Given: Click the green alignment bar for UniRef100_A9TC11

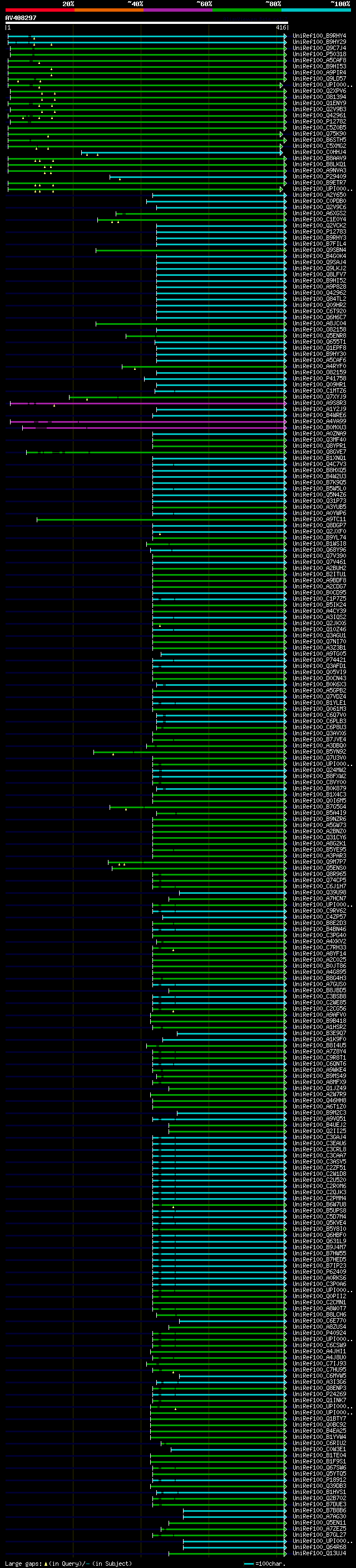Looking at the screenshot, I should (x=161, y=519).
